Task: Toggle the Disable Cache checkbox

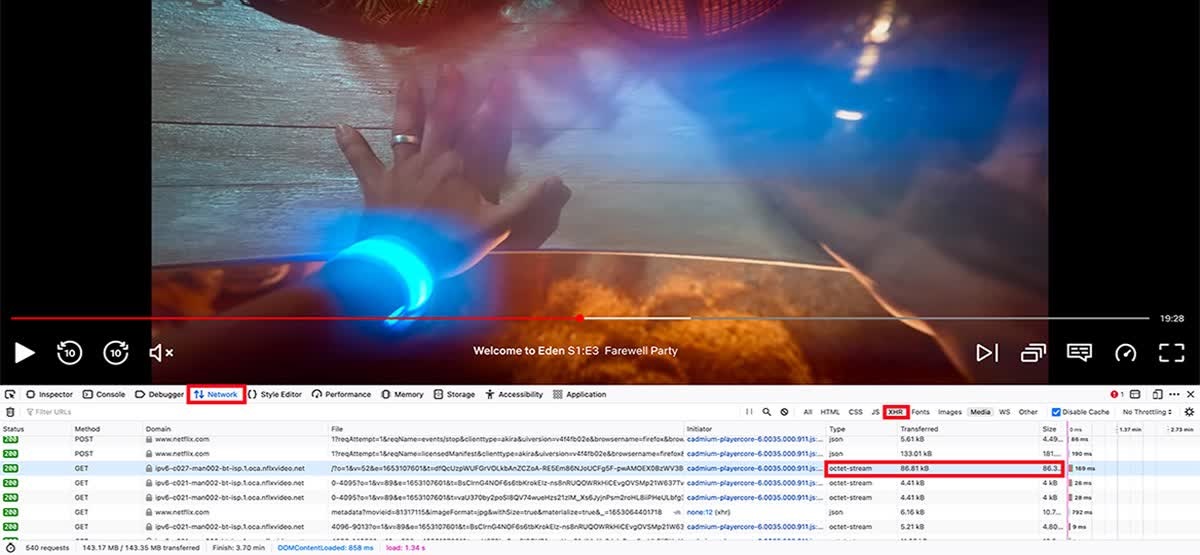Action: pos(1056,412)
